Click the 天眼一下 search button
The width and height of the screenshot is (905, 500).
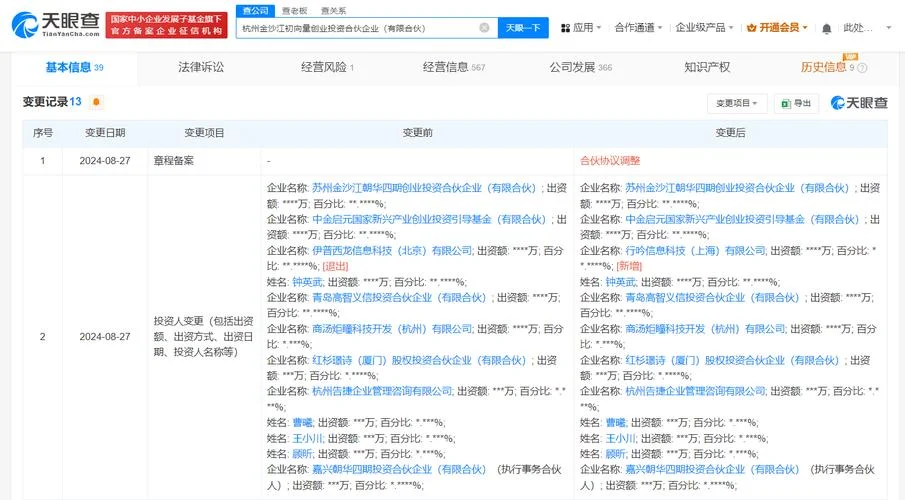(x=523, y=28)
